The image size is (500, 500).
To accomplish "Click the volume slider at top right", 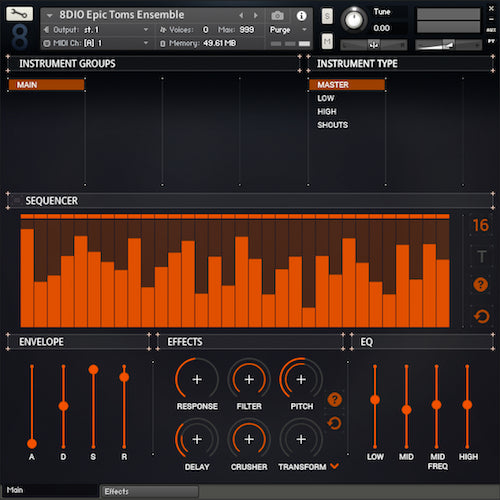I will coord(449,44).
